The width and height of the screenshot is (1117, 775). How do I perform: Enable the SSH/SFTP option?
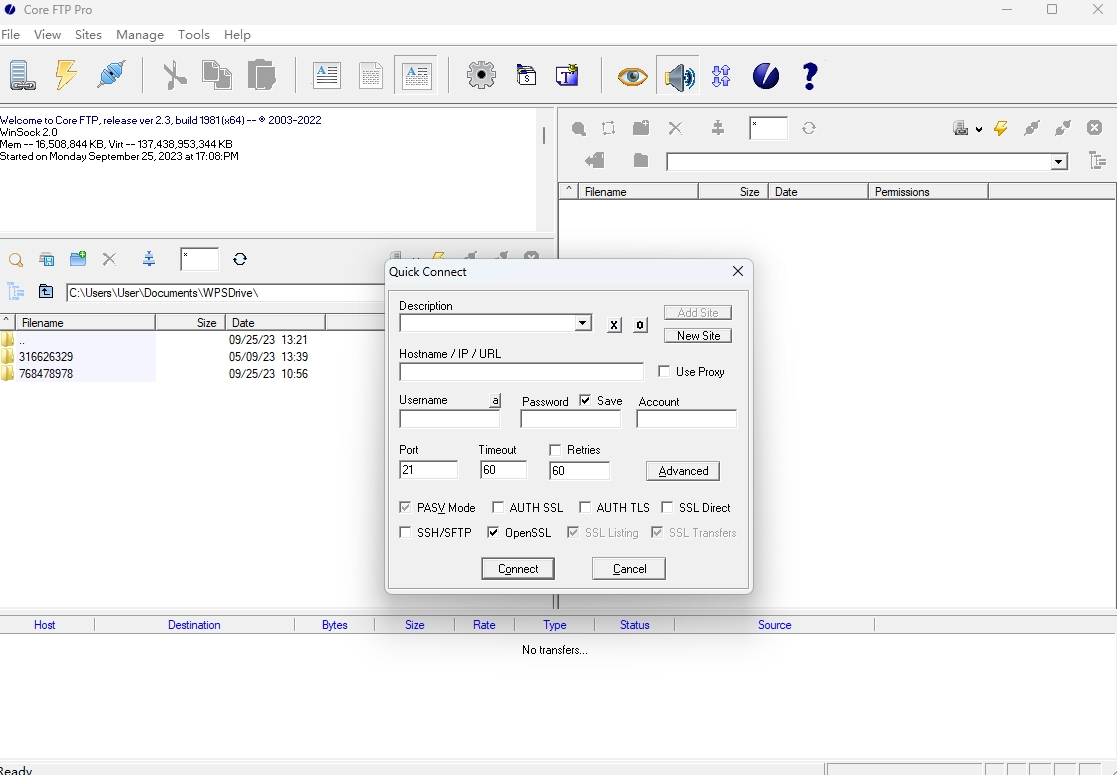coord(405,532)
